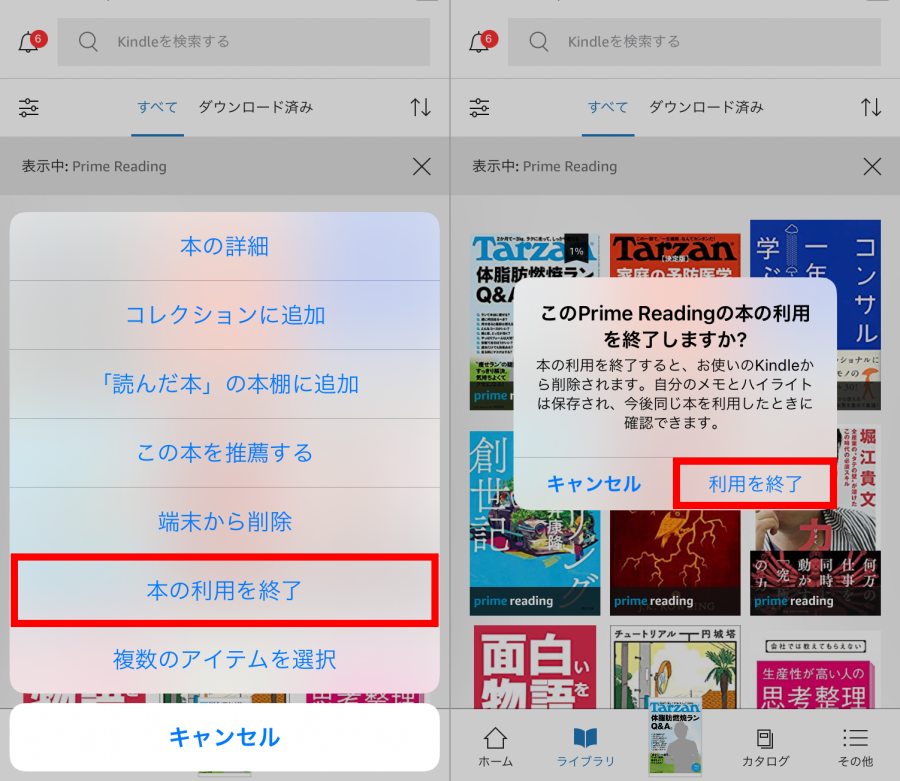This screenshot has width=900, height=781.
Task: Open dark red lightning book cover
Action: (675, 562)
